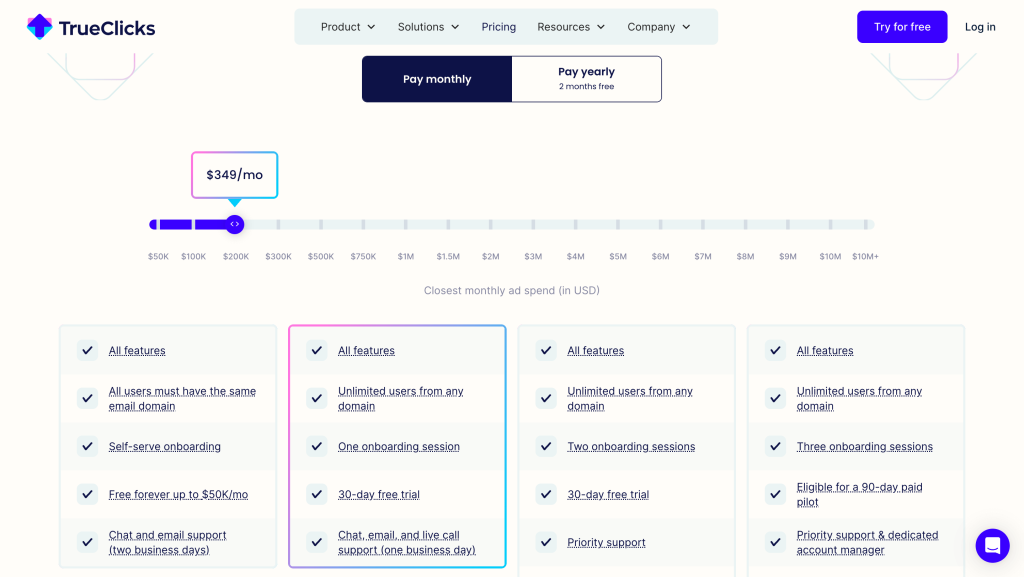
Task: Click the "$349/mo" price tooltip
Action: 234,174
